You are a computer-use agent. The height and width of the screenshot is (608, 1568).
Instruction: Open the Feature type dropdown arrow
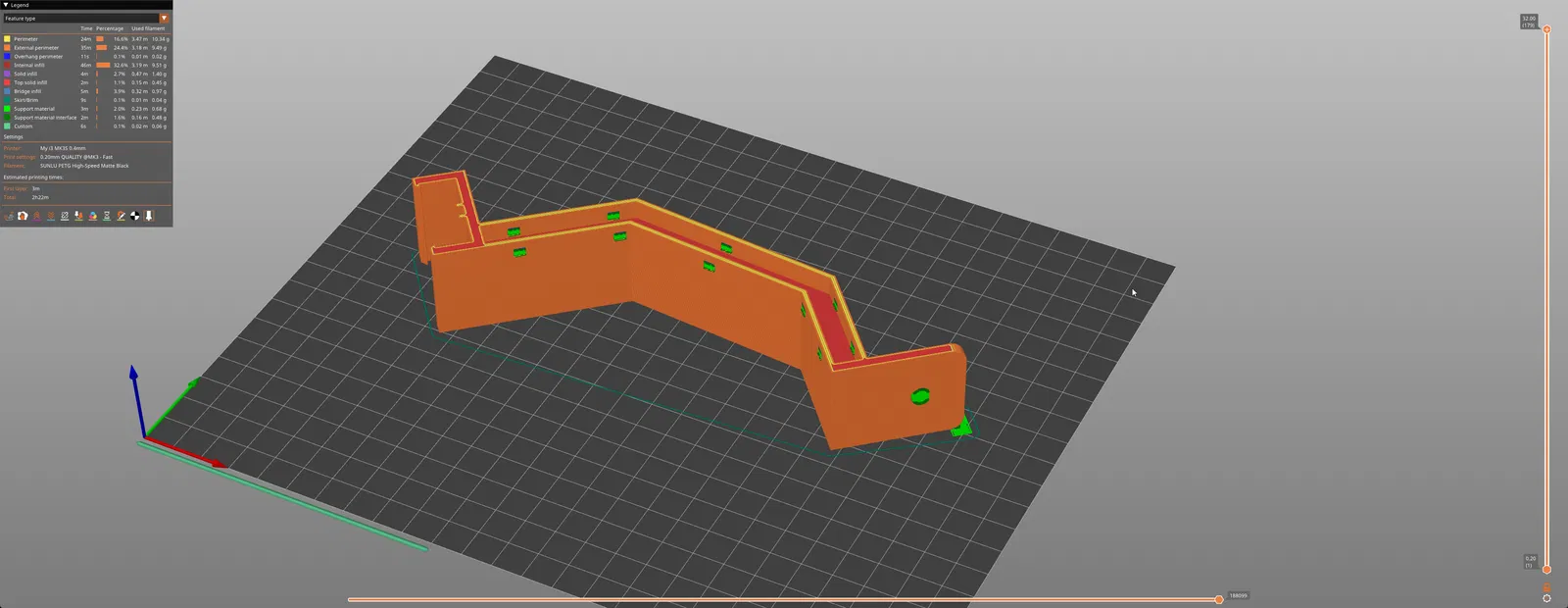pos(164,18)
